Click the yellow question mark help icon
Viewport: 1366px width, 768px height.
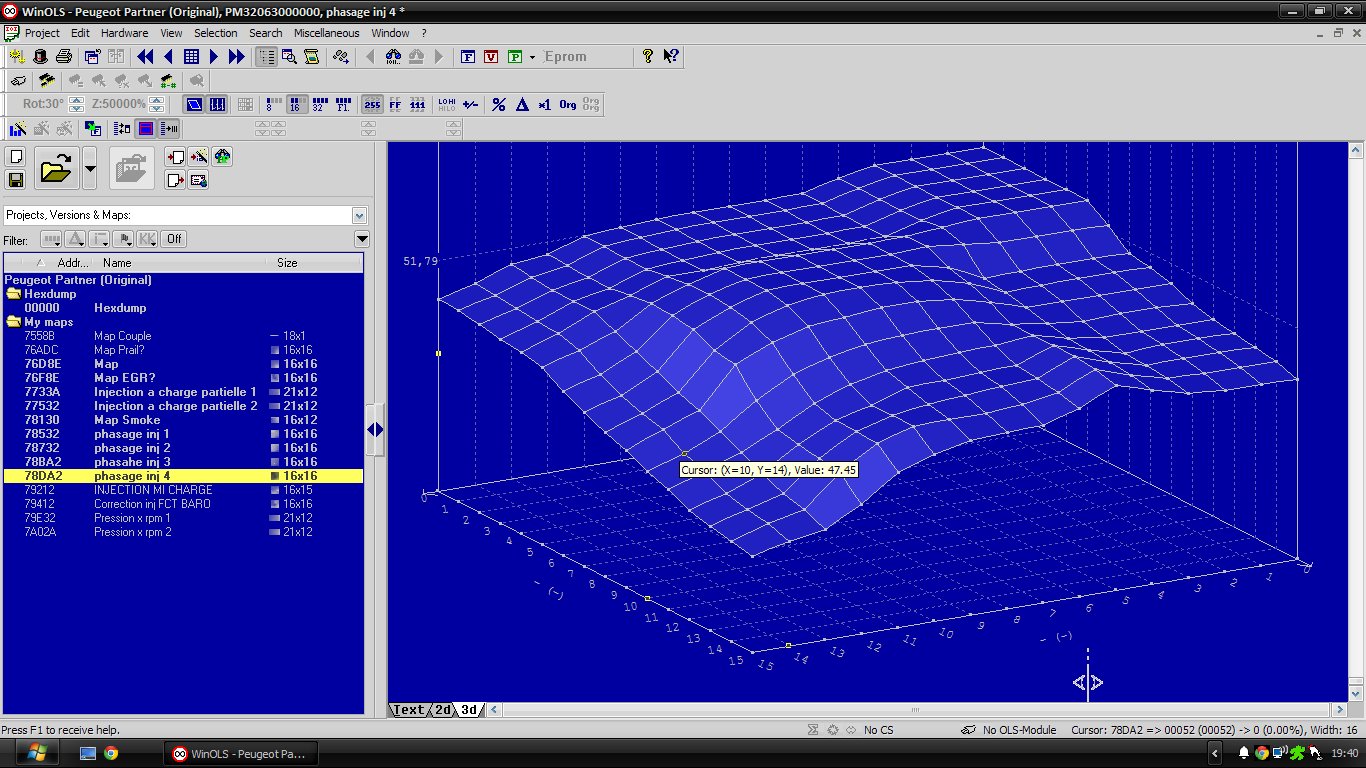[x=648, y=57]
